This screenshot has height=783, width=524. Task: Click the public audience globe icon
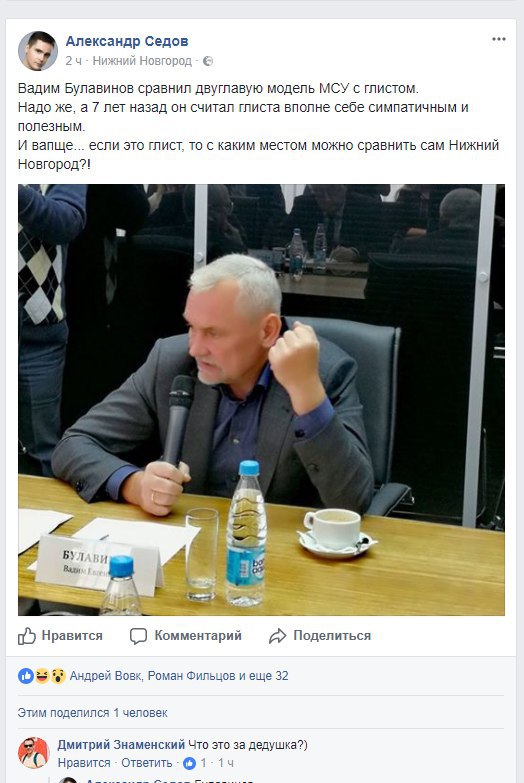coord(208,61)
